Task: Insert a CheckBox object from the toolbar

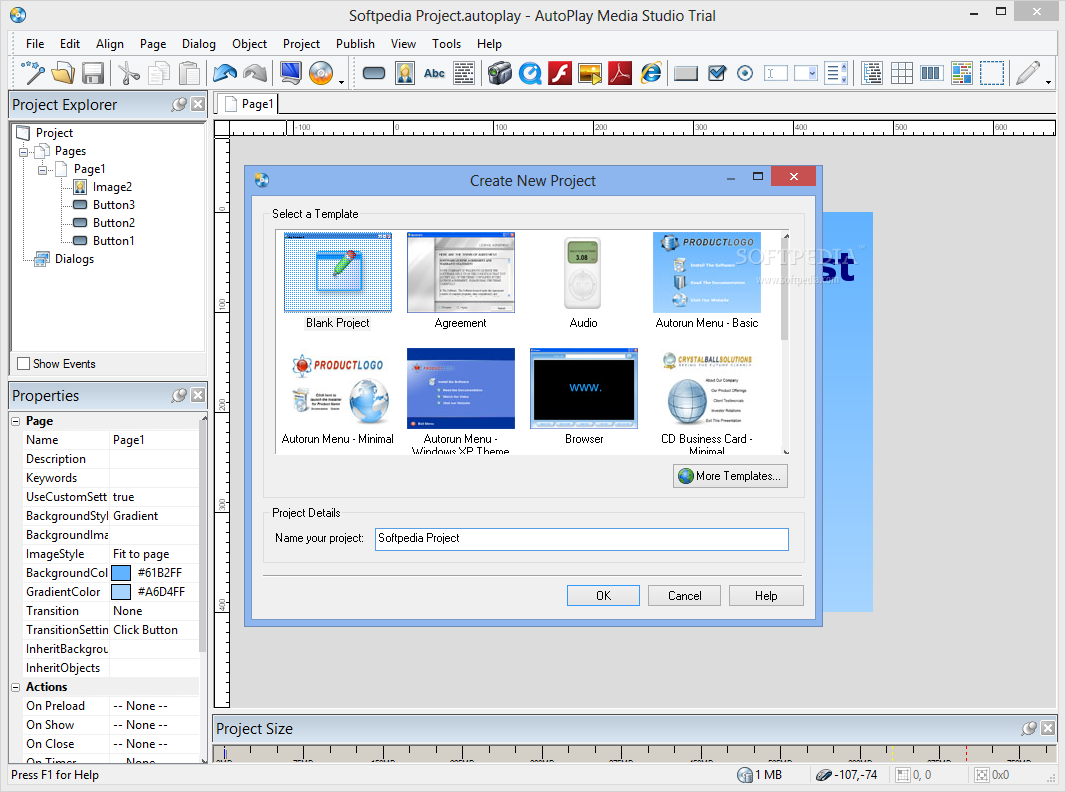Action: (717, 73)
